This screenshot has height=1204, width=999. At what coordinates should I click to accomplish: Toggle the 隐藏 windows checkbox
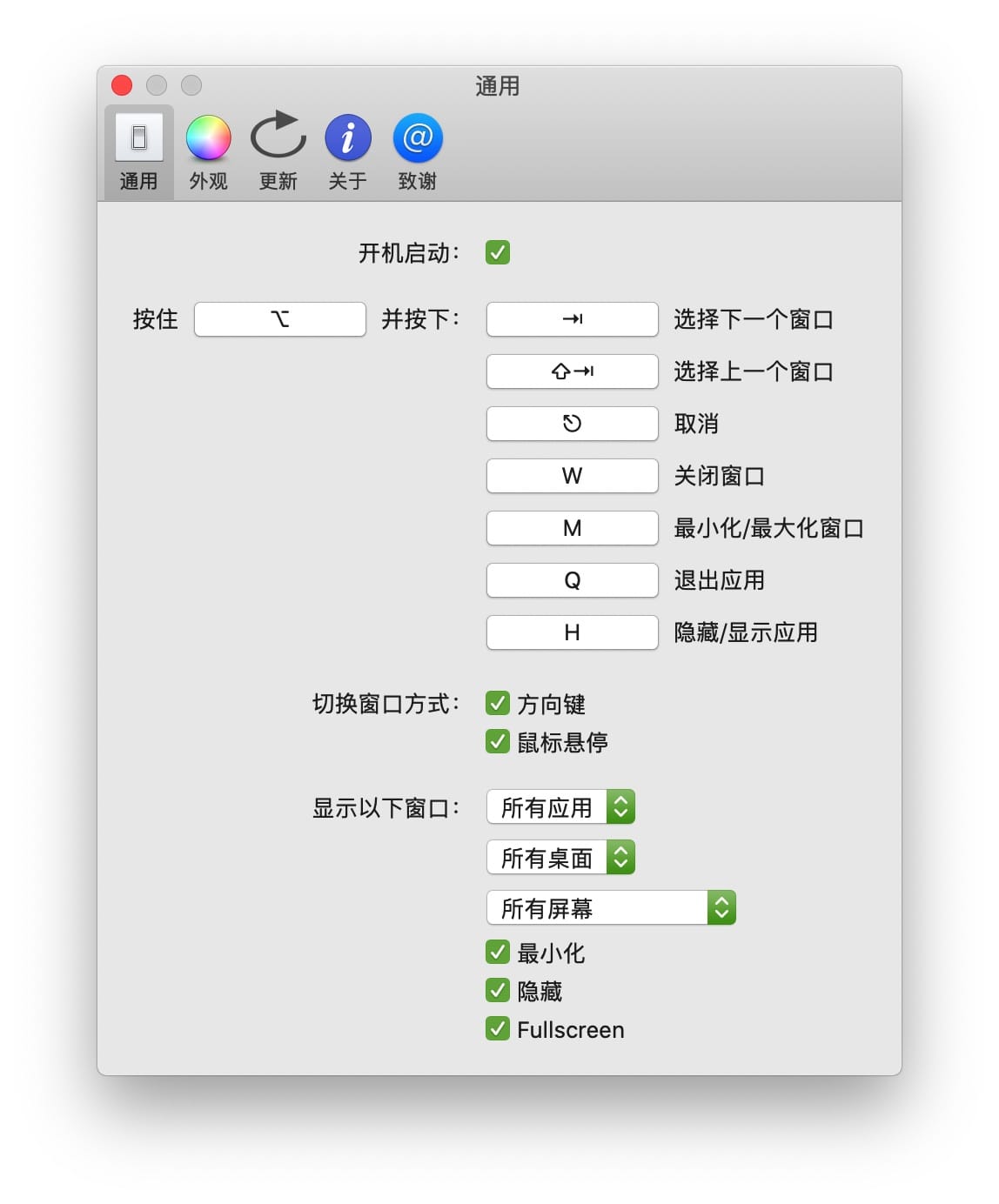(498, 991)
